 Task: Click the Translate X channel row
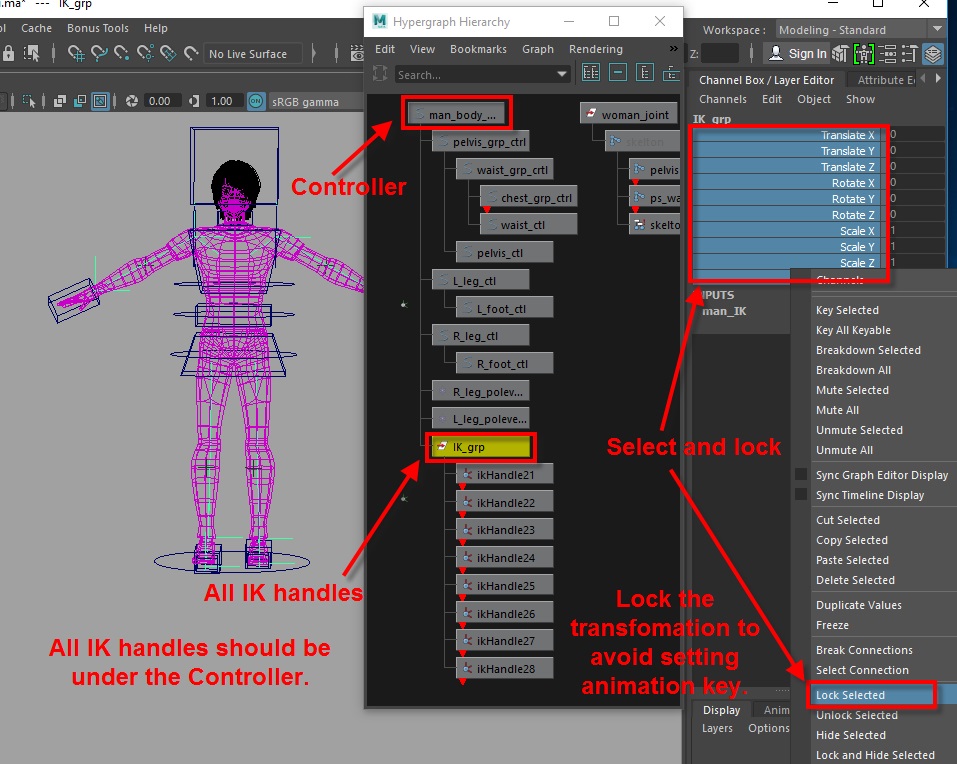[786, 135]
